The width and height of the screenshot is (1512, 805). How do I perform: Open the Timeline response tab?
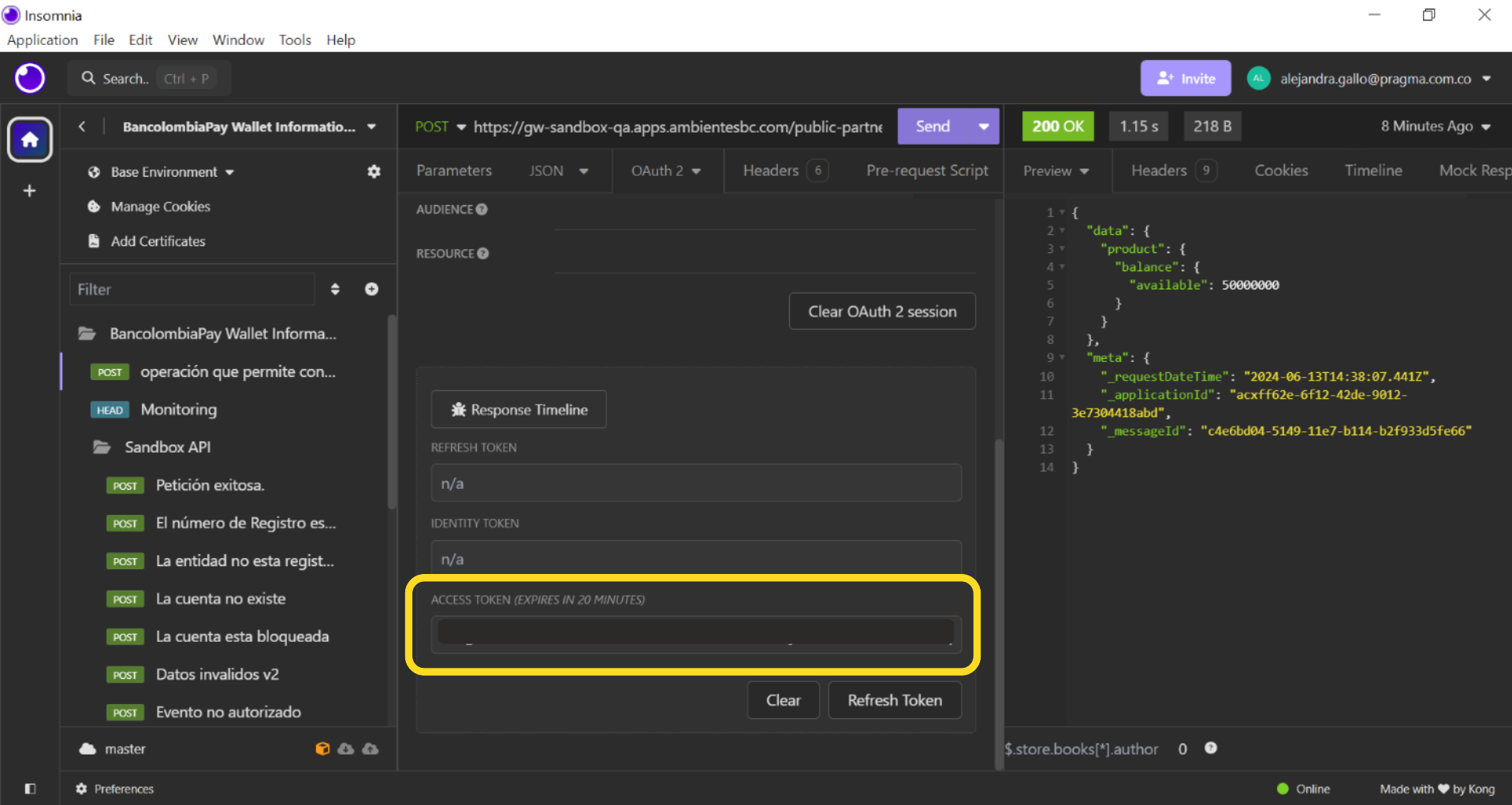[x=1373, y=170]
